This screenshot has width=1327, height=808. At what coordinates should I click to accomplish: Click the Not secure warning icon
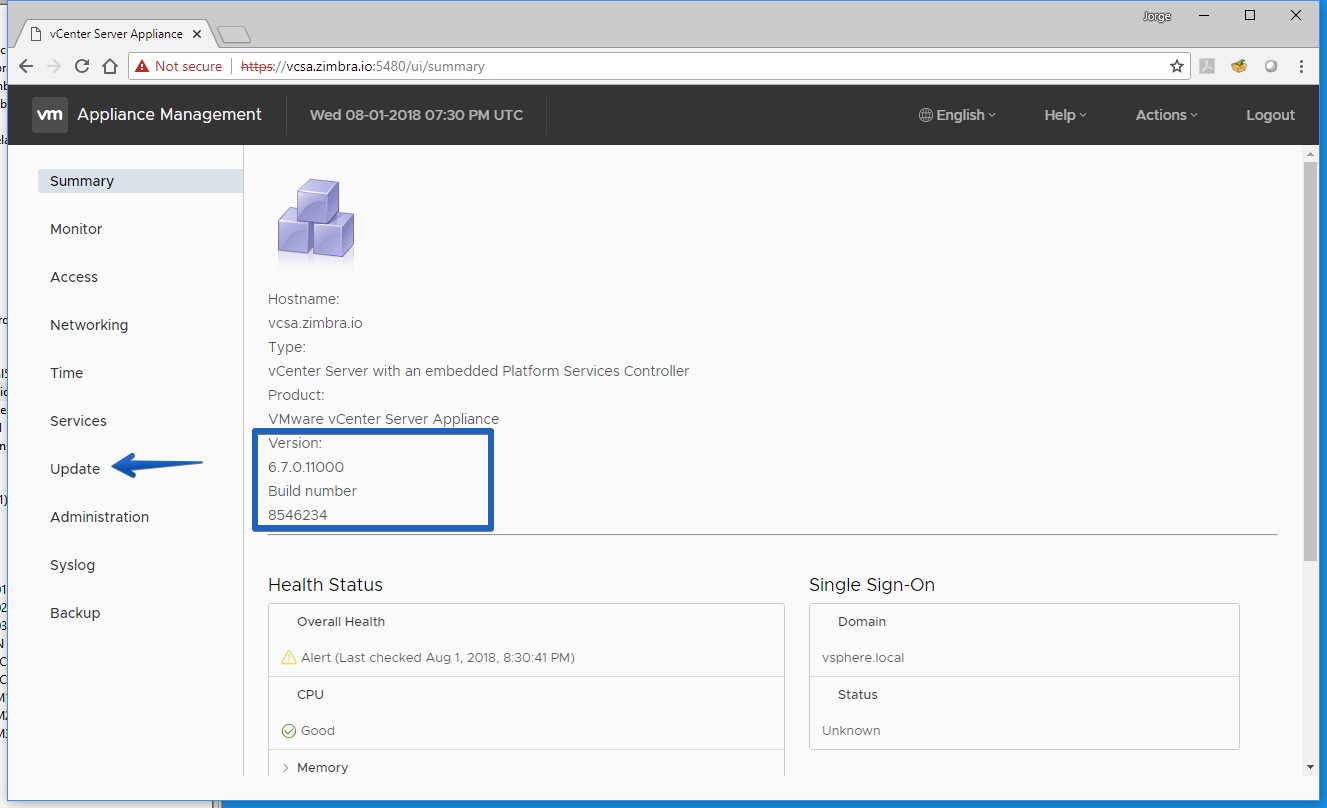pos(142,66)
